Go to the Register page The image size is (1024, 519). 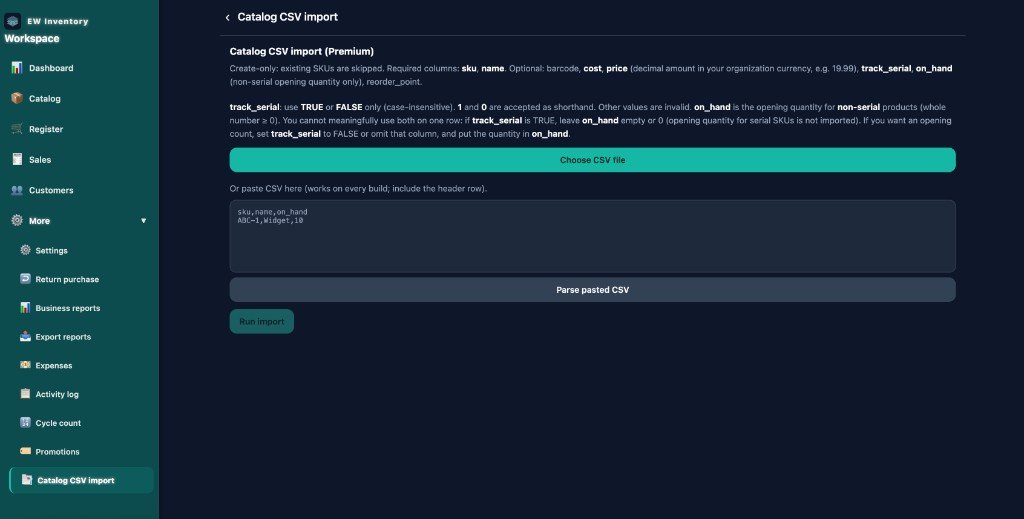[46, 129]
